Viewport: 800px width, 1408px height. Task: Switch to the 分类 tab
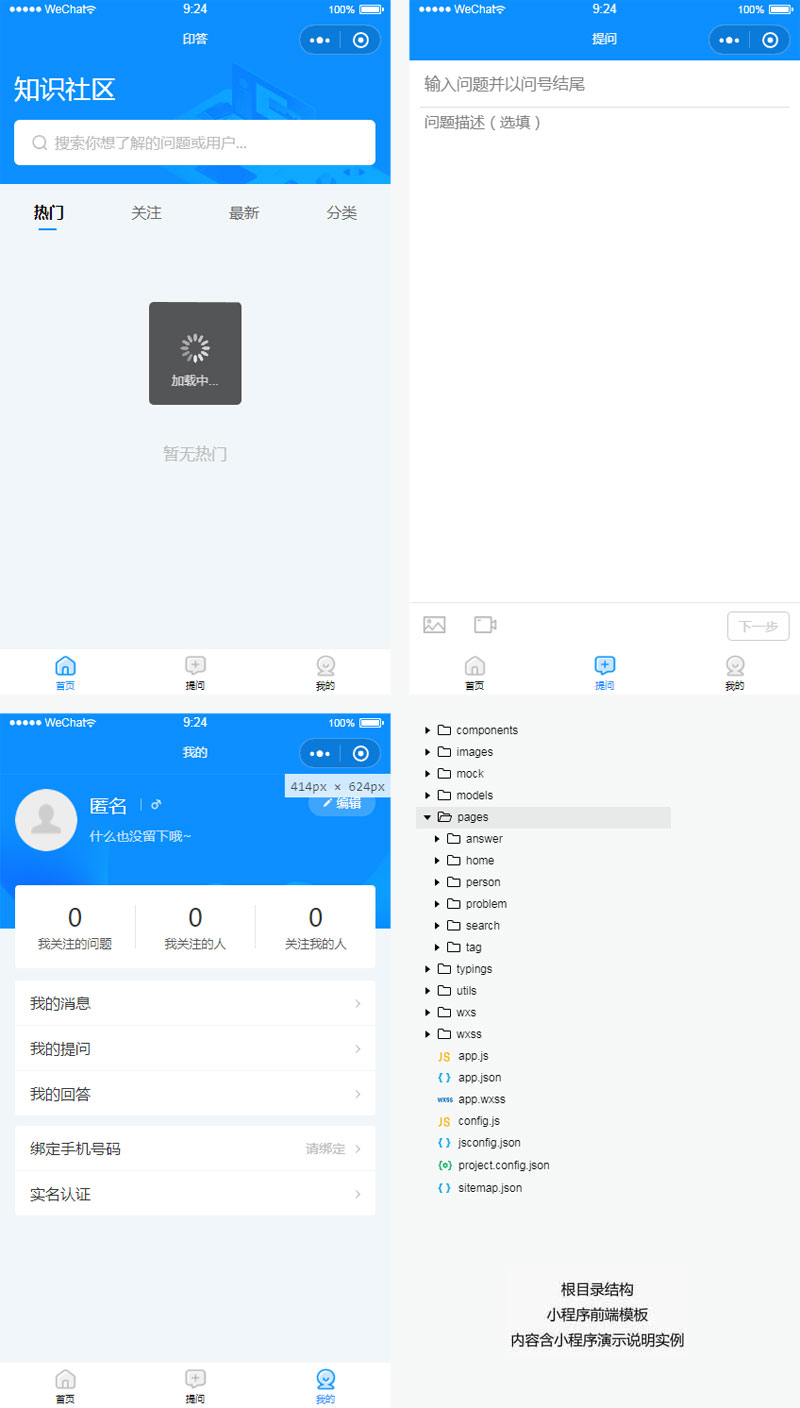tap(341, 213)
